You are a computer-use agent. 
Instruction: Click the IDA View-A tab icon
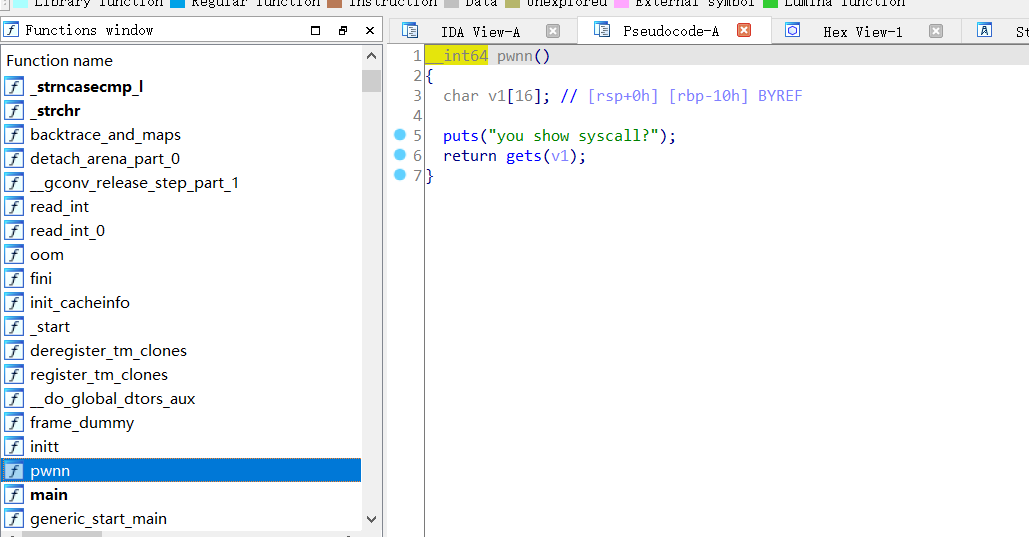point(410,30)
